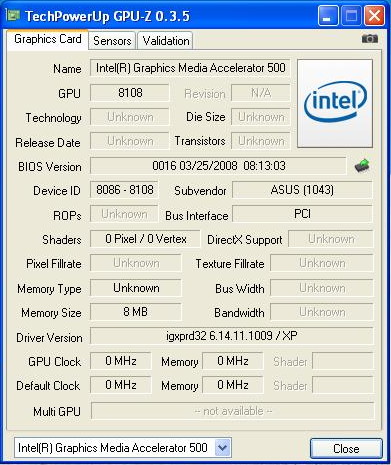Viewport: 391px width, 465px height.
Task: Open the Validation tab
Action: [x=166, y=41]
